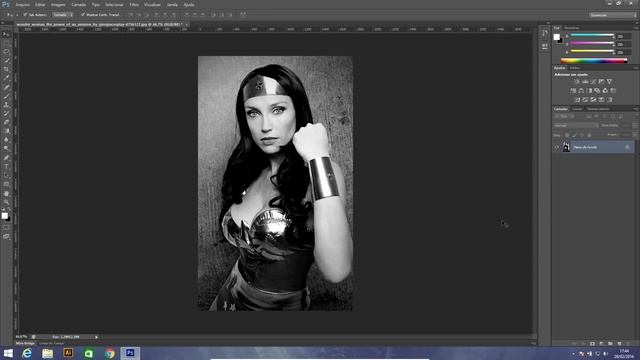Select the Gradient tool

coord(6,131)
